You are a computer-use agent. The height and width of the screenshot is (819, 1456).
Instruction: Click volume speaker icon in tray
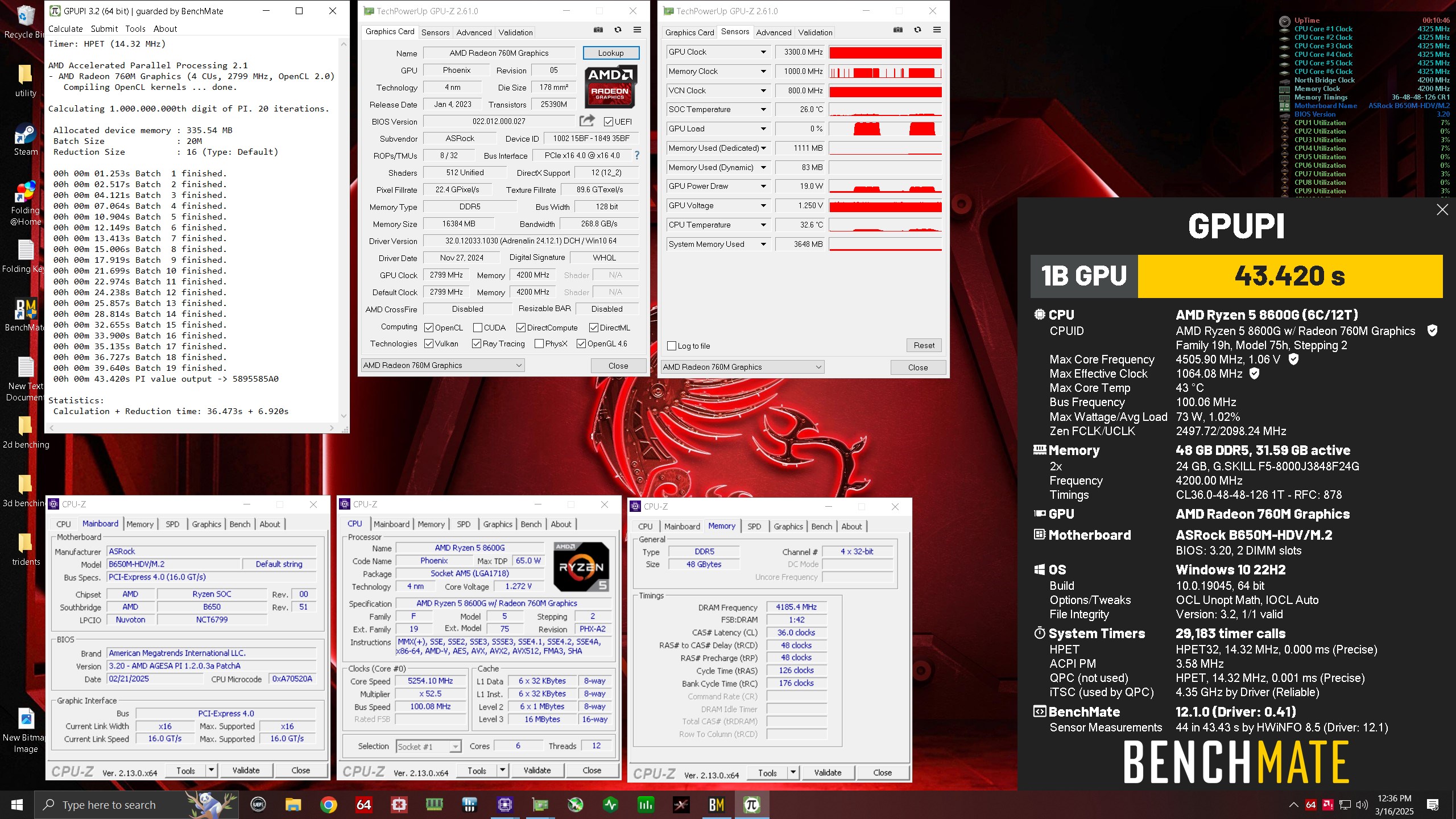coord(1362,805)
